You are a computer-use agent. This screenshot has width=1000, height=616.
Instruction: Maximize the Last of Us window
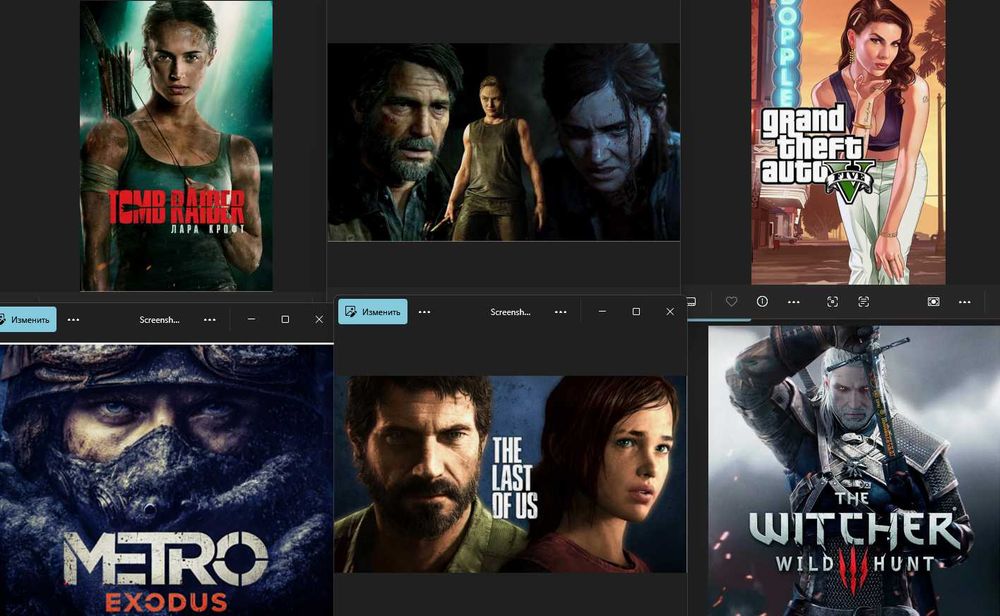[x=636, y=311]
